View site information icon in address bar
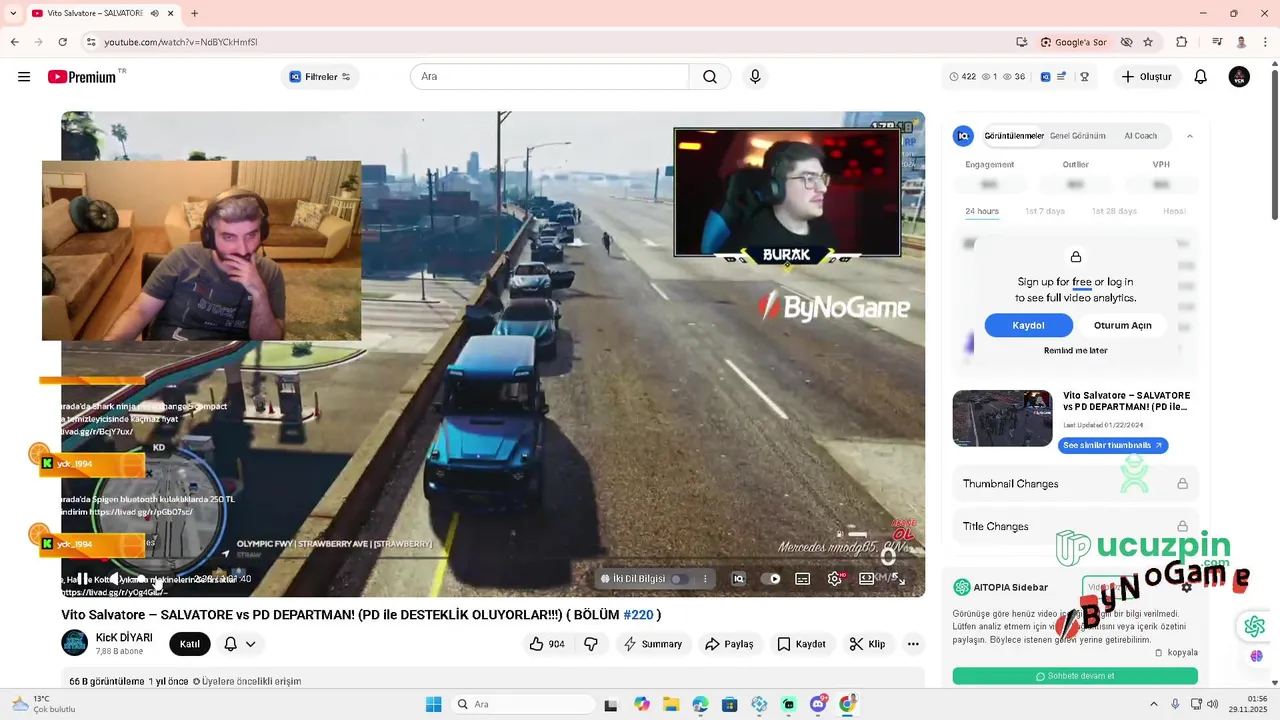 click(x=91, y=42)
